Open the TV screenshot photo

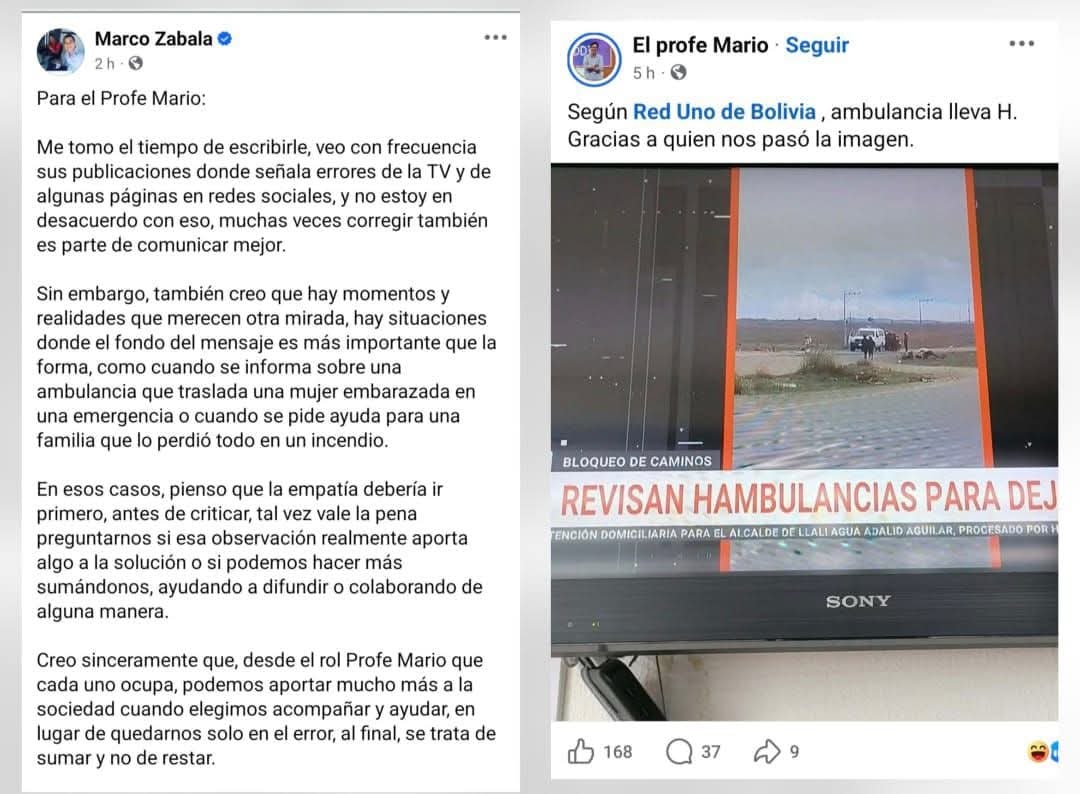804,441
